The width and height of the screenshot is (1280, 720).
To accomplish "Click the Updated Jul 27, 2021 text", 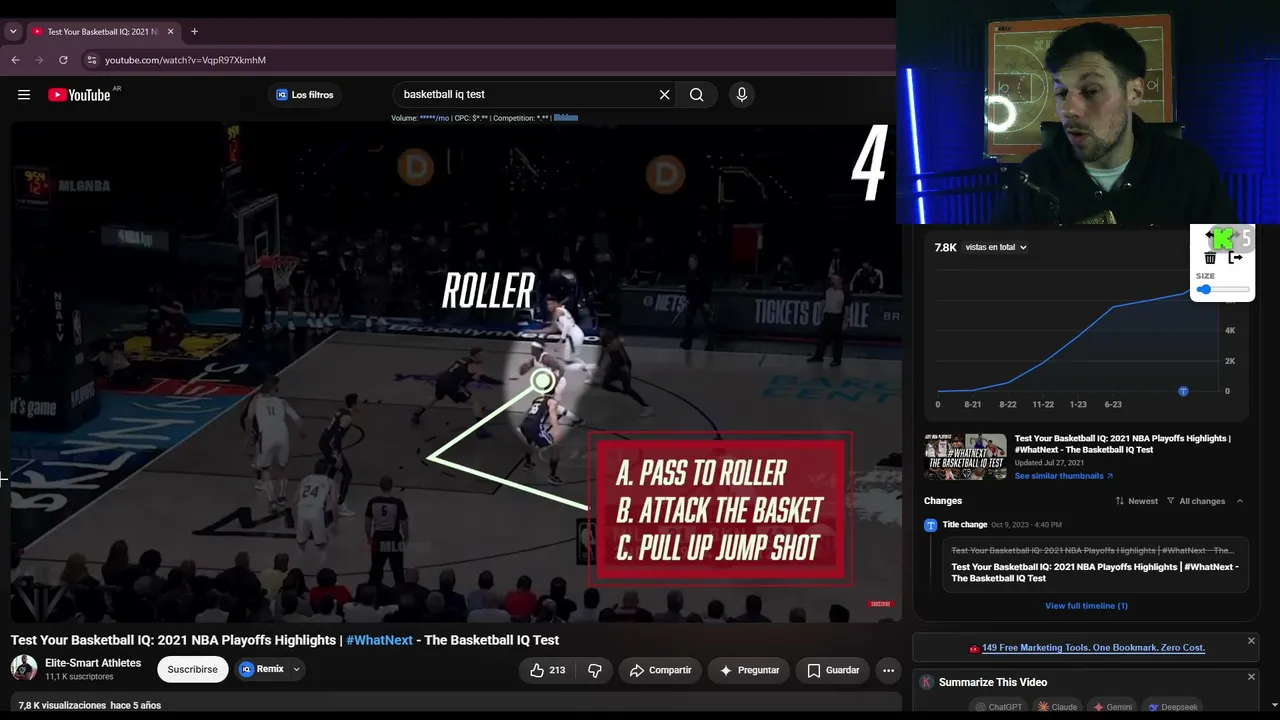I will coord(1050,463).
